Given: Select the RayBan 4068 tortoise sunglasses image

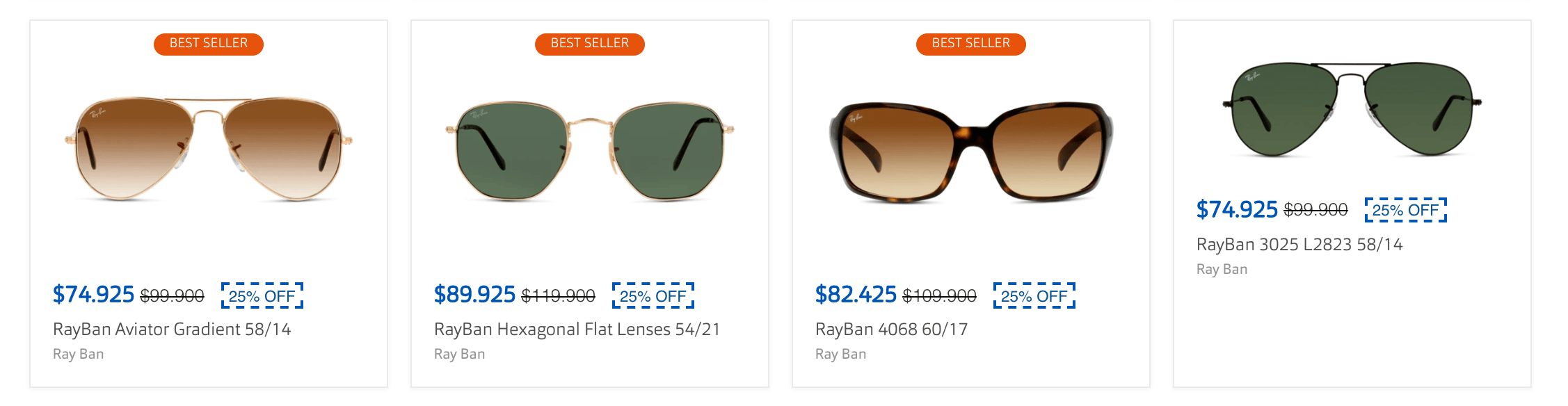Looking at the screenshot, I should [x=971, y=152].
